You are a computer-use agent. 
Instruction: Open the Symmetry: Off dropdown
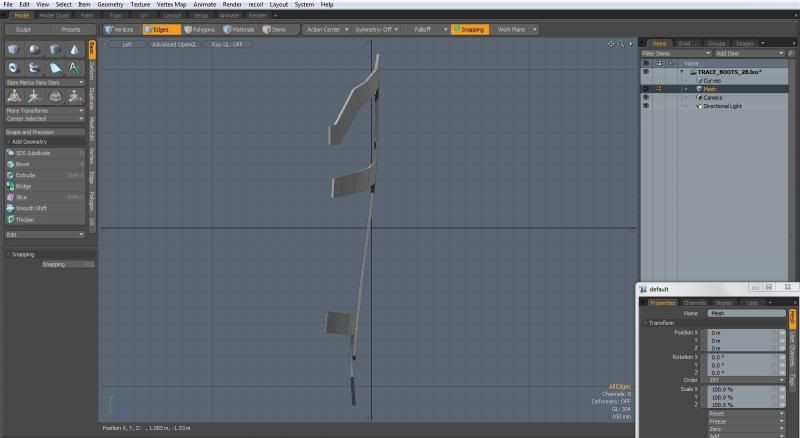tap(377, 30)
